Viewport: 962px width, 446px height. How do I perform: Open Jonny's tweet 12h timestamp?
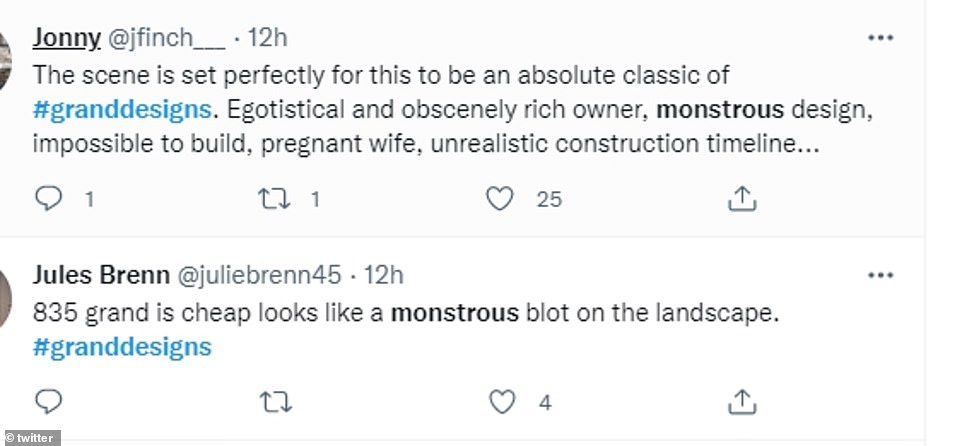[x=267, y=37]
